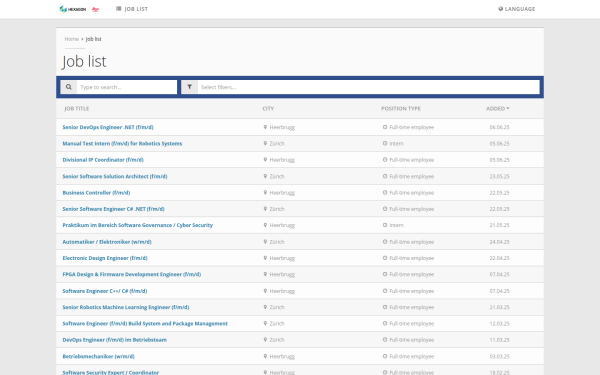Click date 24.04.25
The width and height of the screenshot is (600, 375).
499,242
